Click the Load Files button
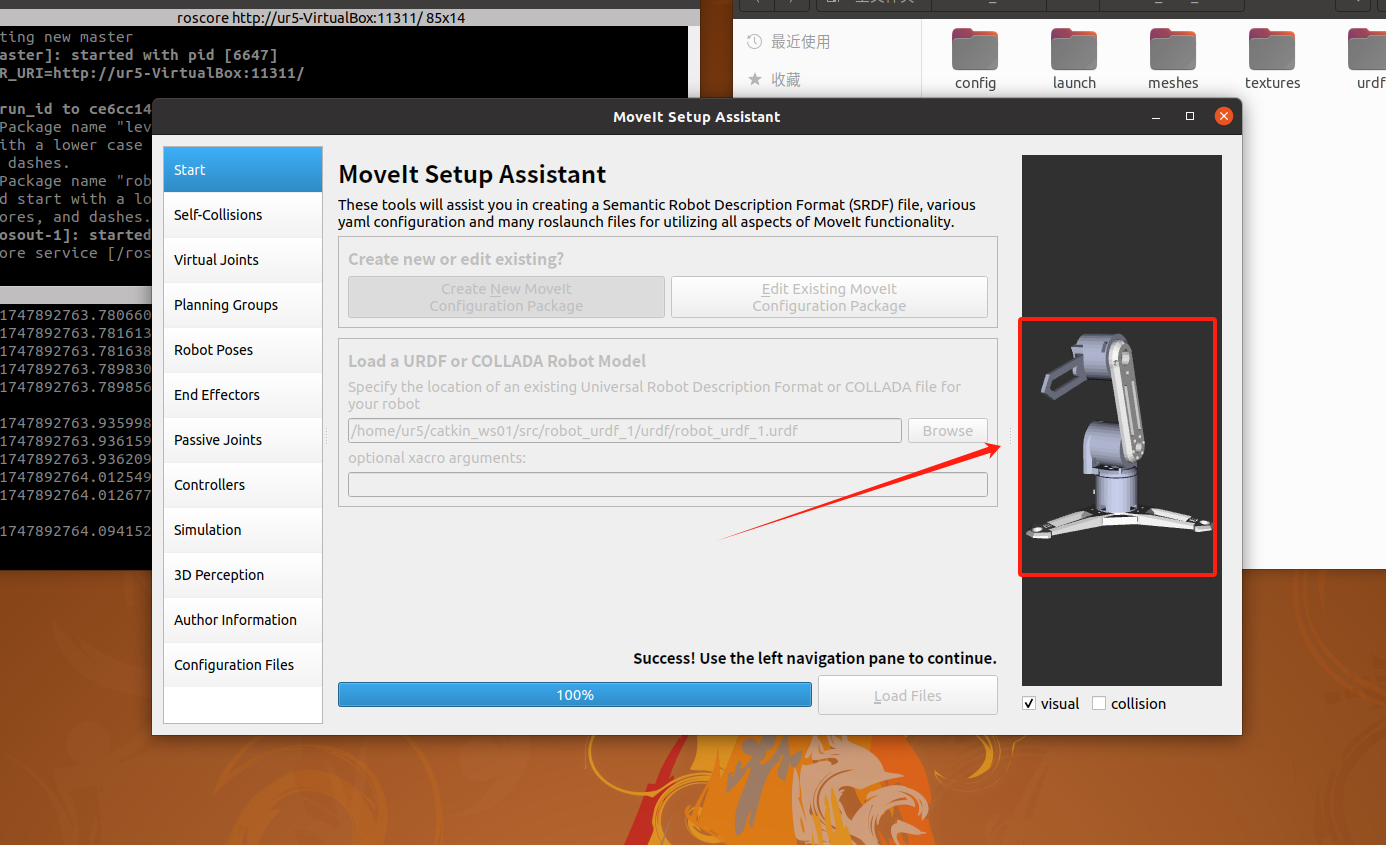The image size is (1386, 845). (908, 695)
